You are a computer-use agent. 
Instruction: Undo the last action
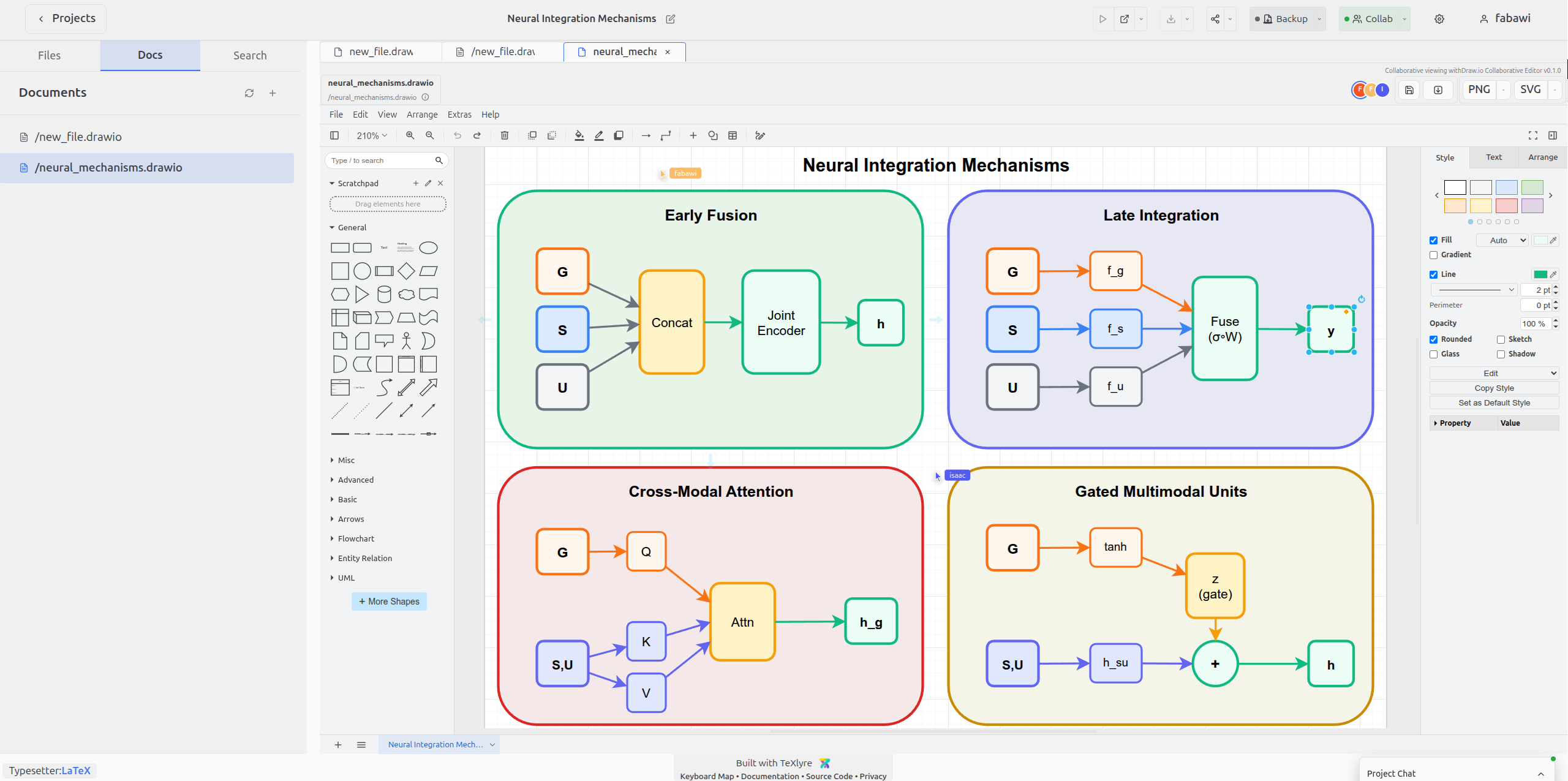click(458, 135)
